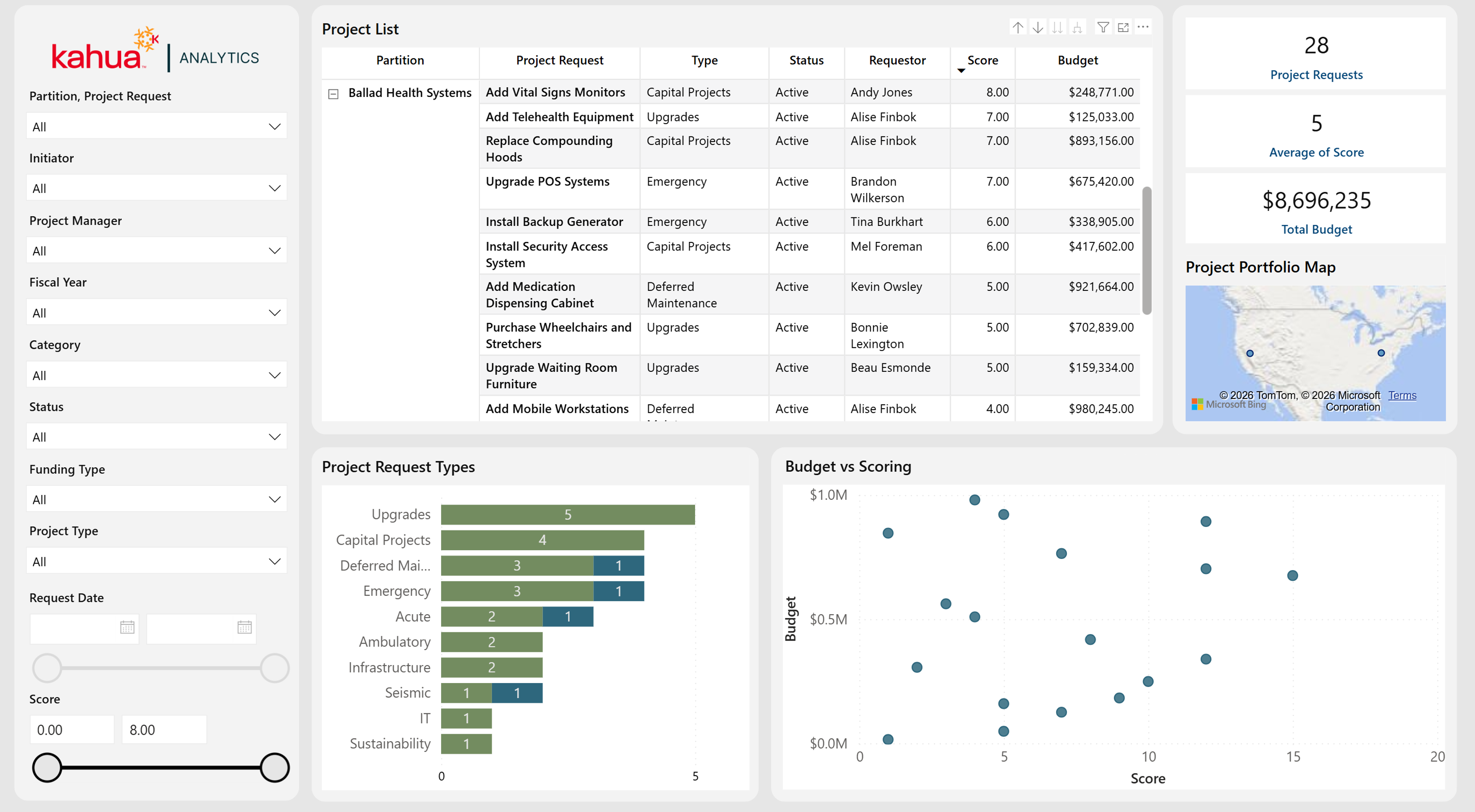Click the drill down arrow icon
The height and width of the screenshot is (812, 1475).
tap(1037, 27)
